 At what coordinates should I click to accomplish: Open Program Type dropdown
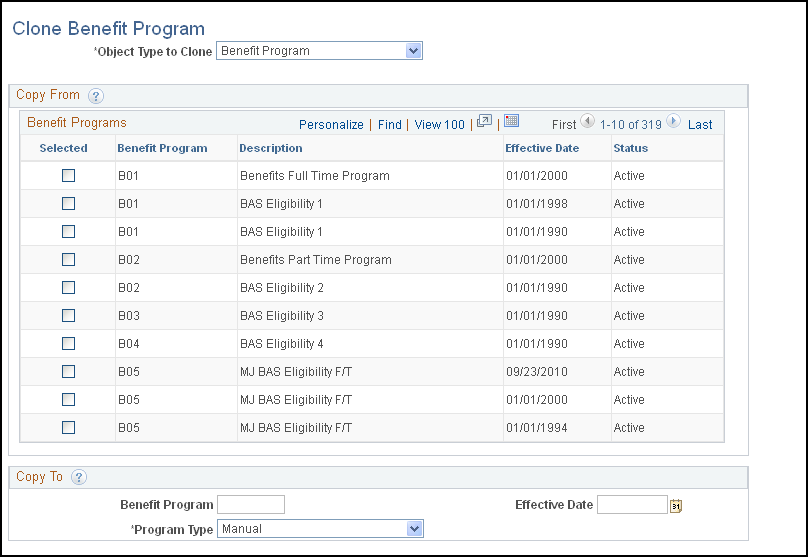tap(320, 529)
